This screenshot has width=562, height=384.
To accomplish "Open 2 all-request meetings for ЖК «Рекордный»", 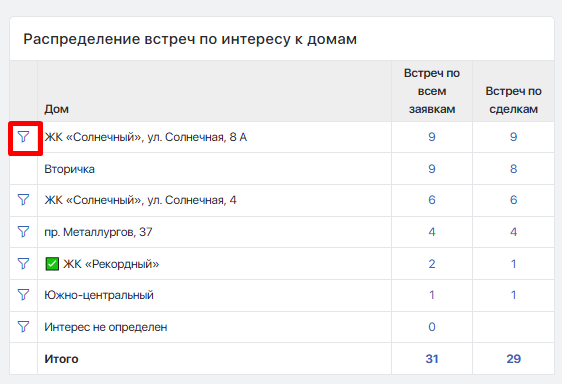I will click(432, 264).
